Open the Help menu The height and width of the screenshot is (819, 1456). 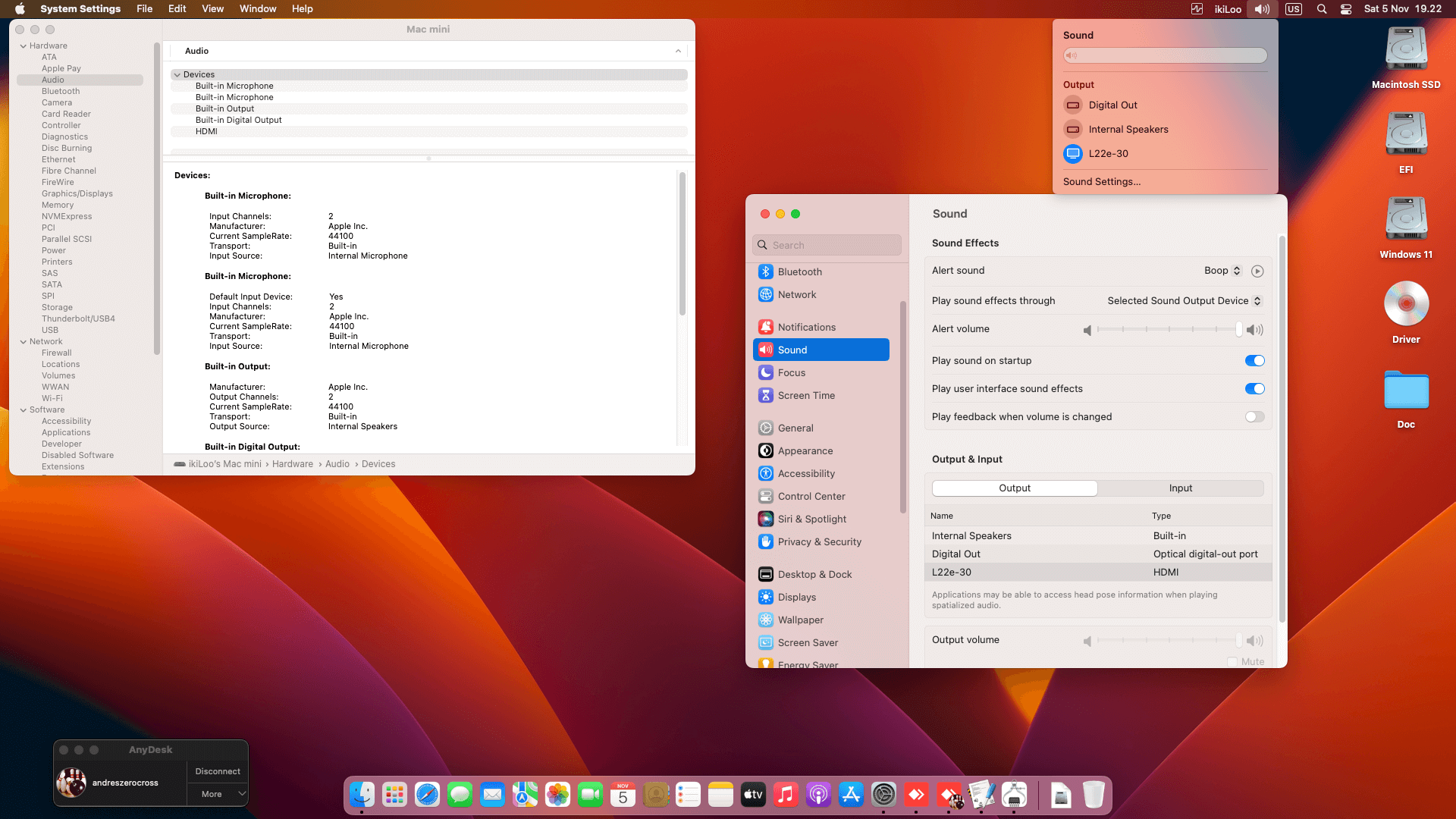coord(303,9)
